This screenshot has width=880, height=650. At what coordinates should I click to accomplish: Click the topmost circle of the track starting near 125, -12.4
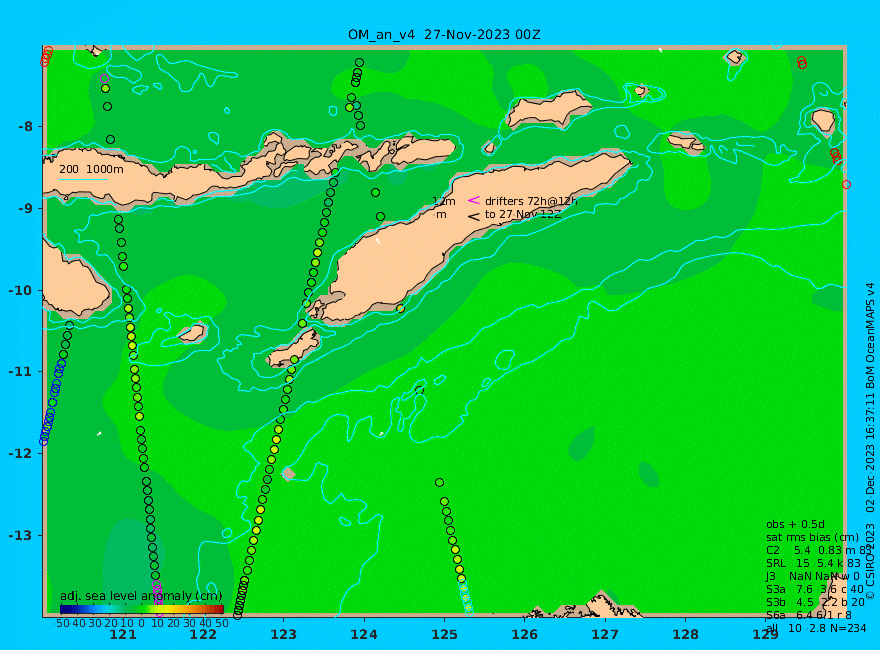439,483
